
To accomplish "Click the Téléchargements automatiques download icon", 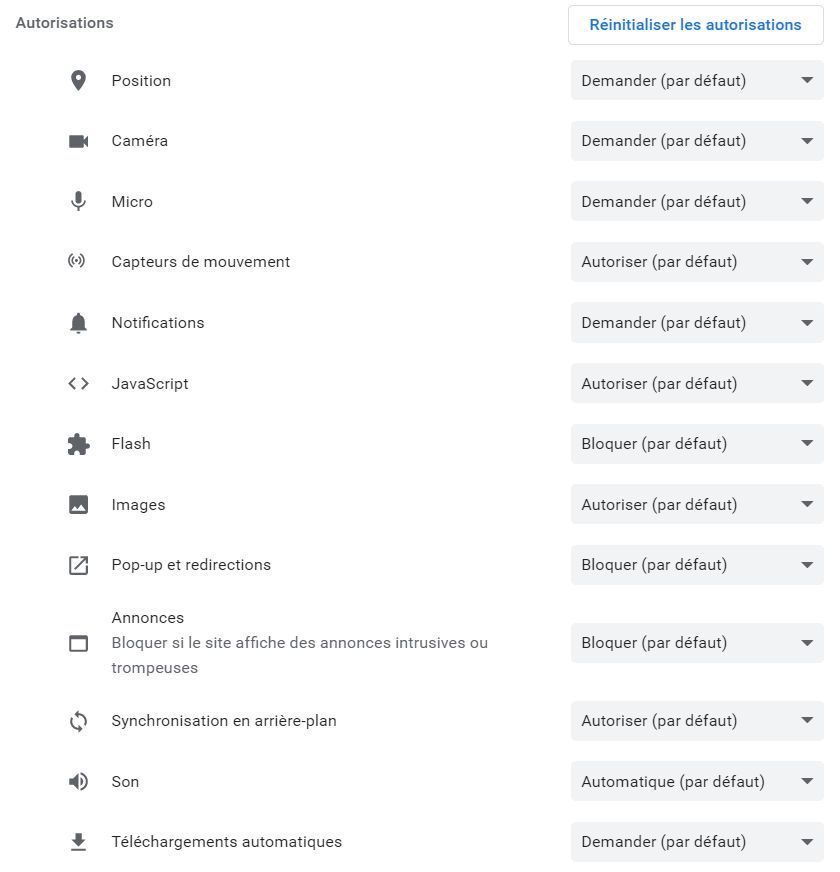I will [78, 842].
